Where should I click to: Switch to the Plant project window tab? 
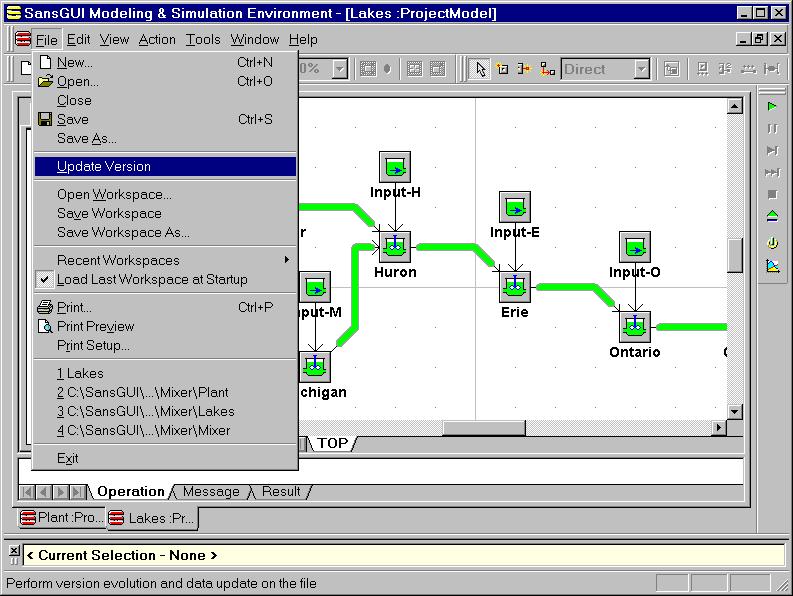click(61, 518)
